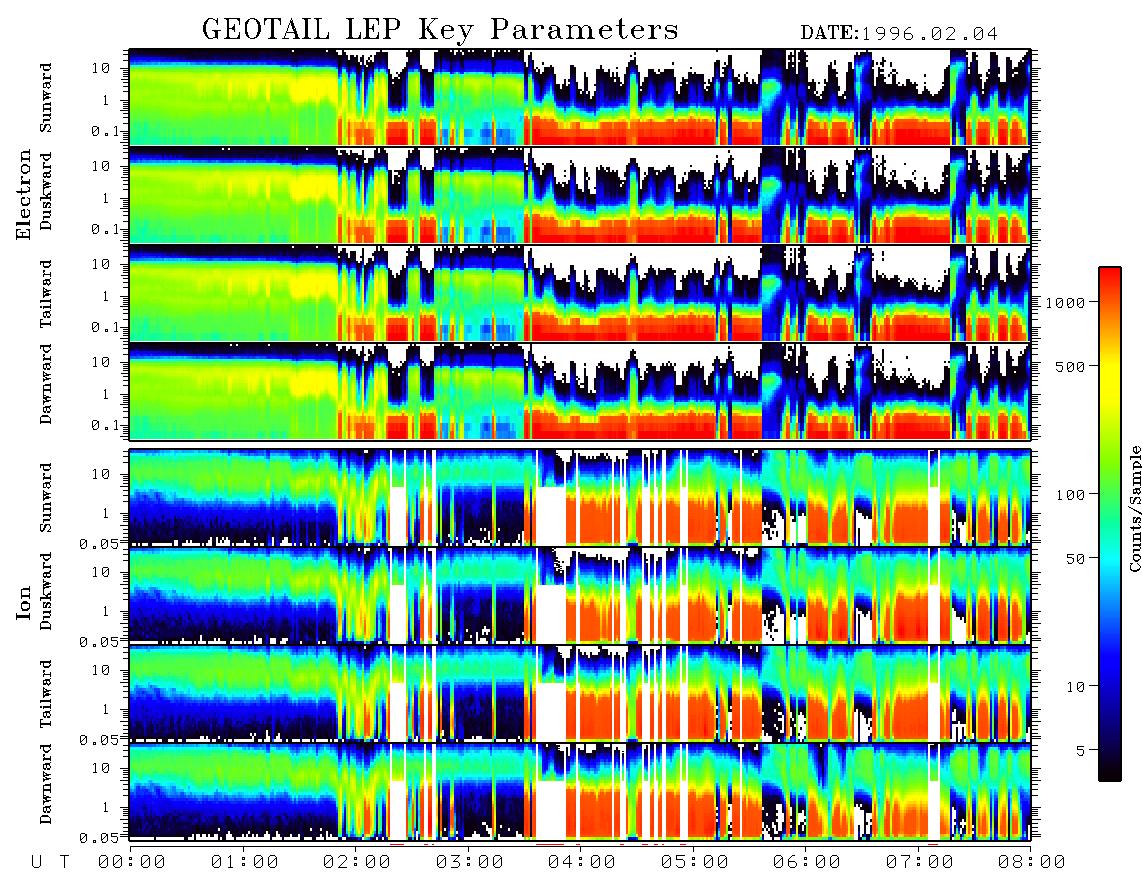1142x880 pixels.
Task: Click the "100" color bar tick value
Action: pos(1070,495)
